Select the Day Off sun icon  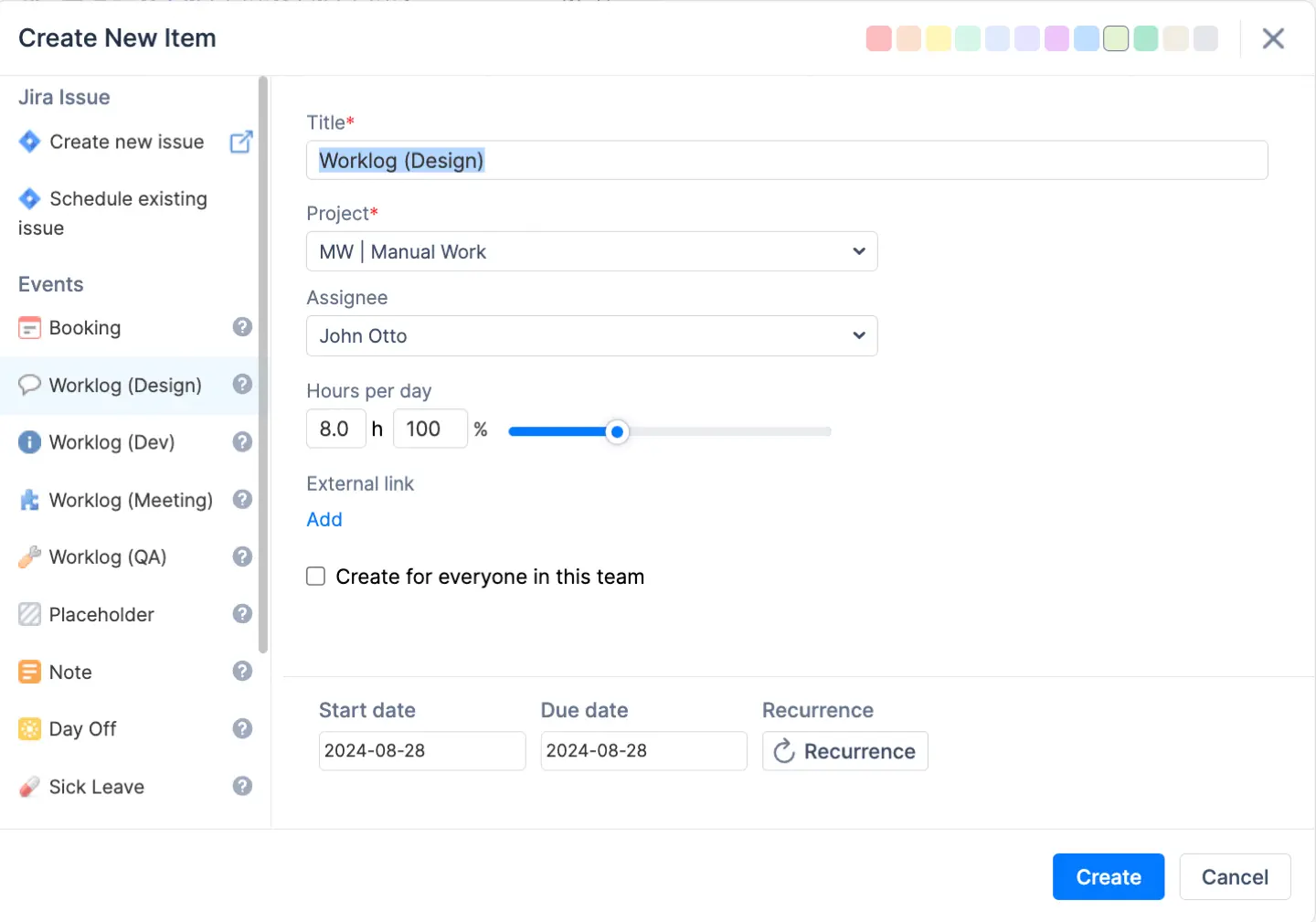[x=29, y=729]
